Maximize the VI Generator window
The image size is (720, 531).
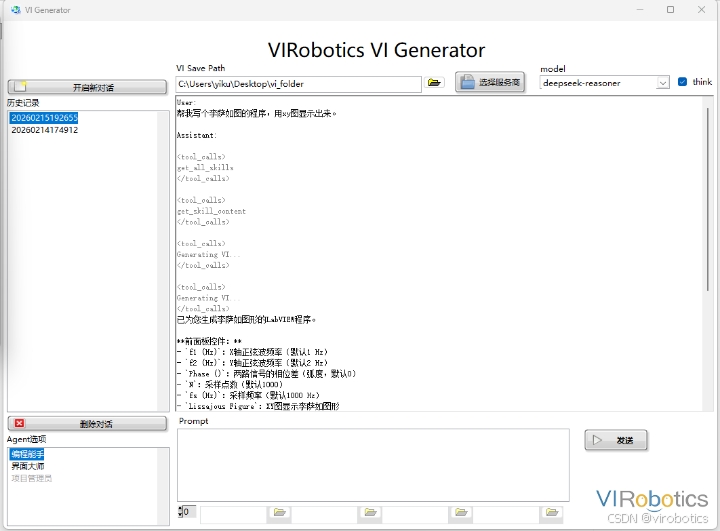670,10
